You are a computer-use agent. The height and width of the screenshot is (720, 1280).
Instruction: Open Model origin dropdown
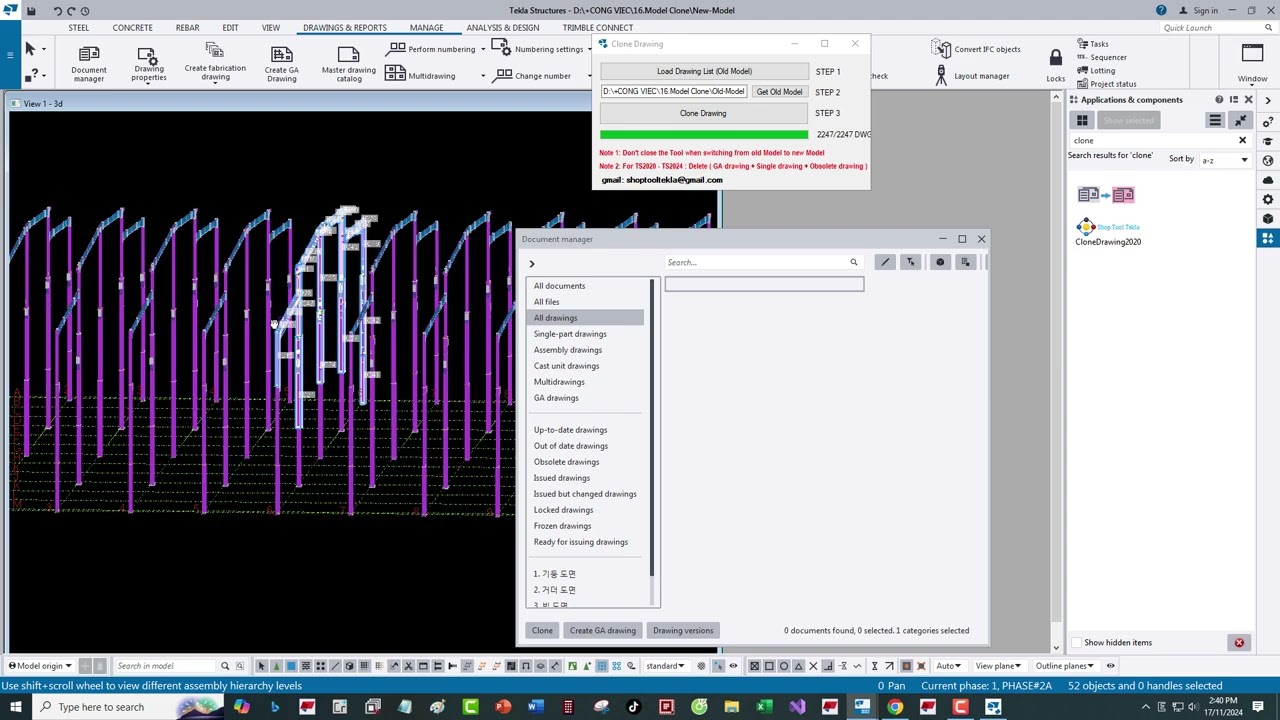point(42,666)
